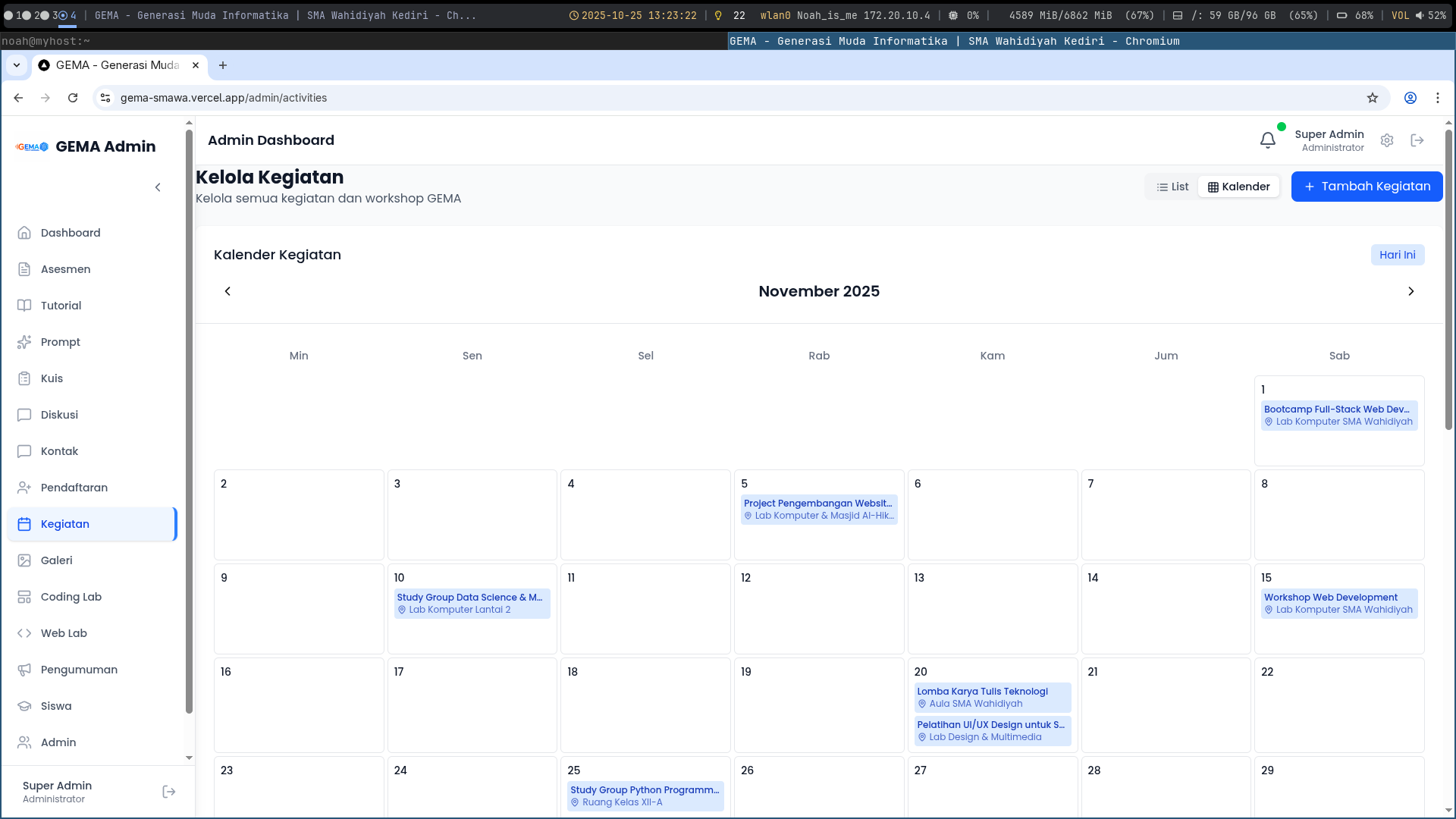Bookmark this page with the star icon
Viewport: 1456px width, 819px height.
(x=1372, y=98)
